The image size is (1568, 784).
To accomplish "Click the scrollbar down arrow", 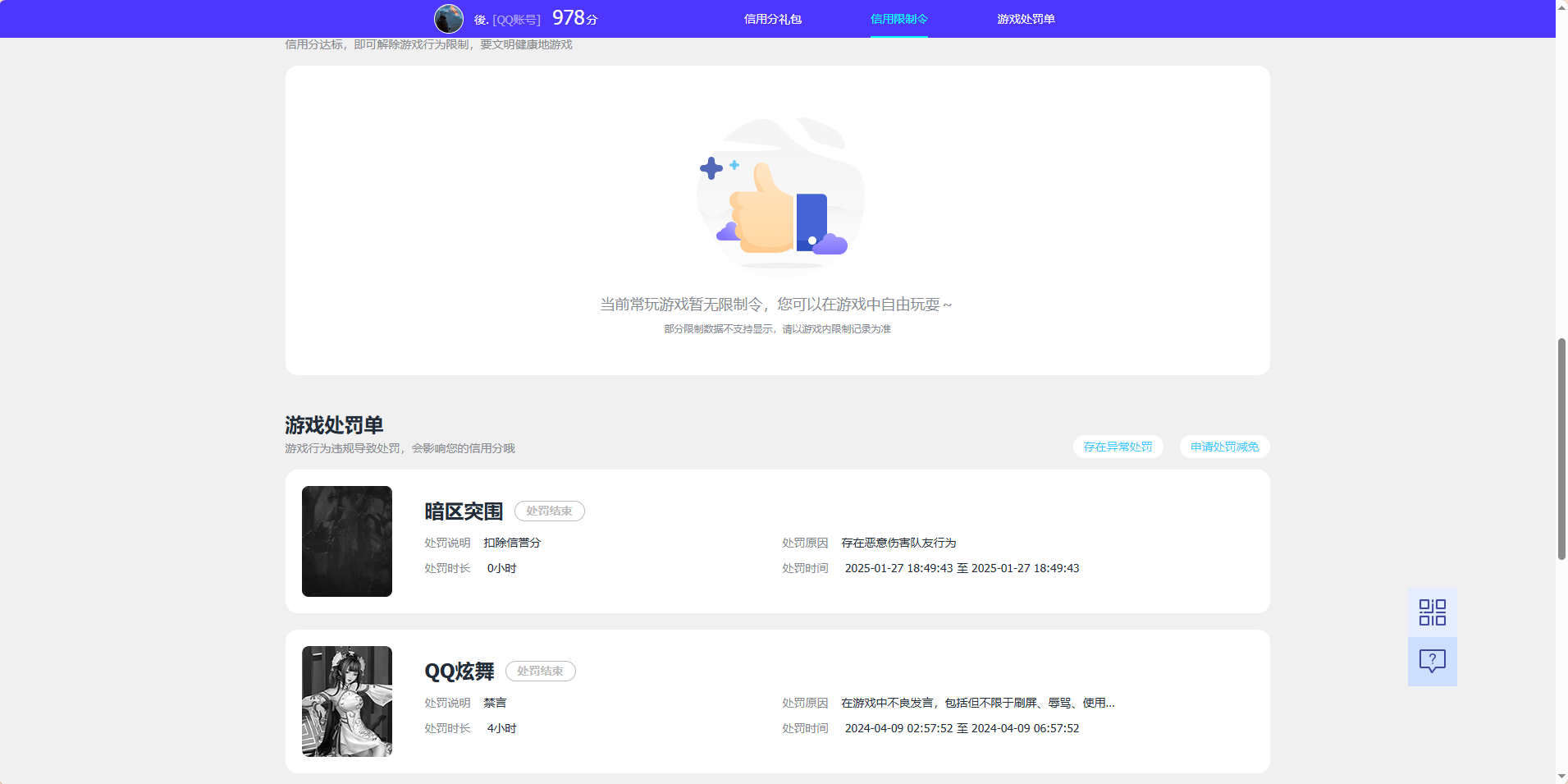I will tap(1561, 777).
